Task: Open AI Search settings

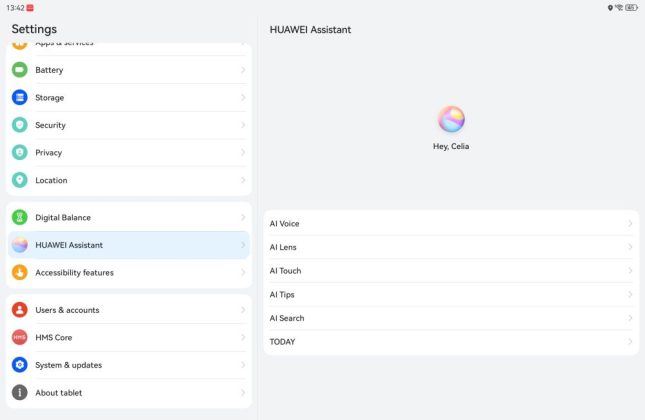Action: click(x=450, y=318)
